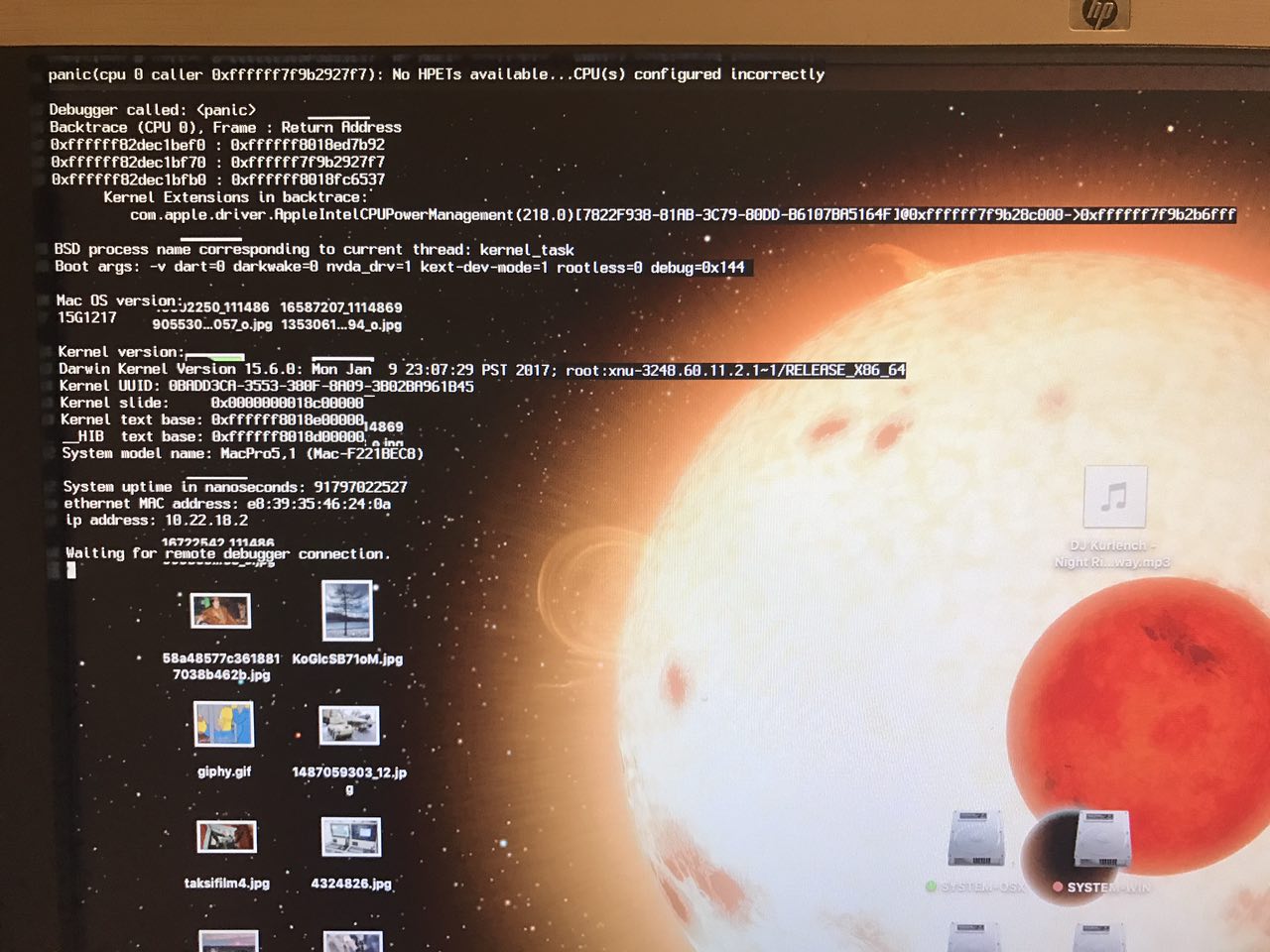Click the "__HIB text base" line
The image size is (1270, 952).
[x=213, y=436]
